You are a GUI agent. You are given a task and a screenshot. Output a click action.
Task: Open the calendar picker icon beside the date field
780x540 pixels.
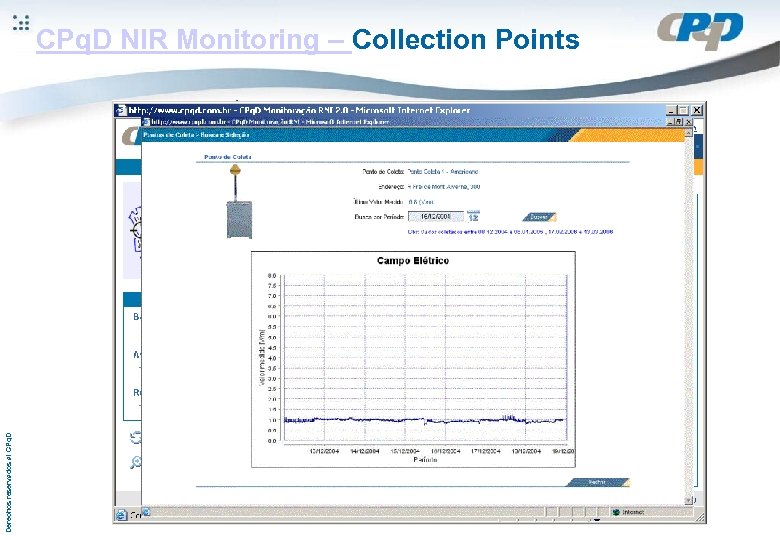[x=473, y=216]
